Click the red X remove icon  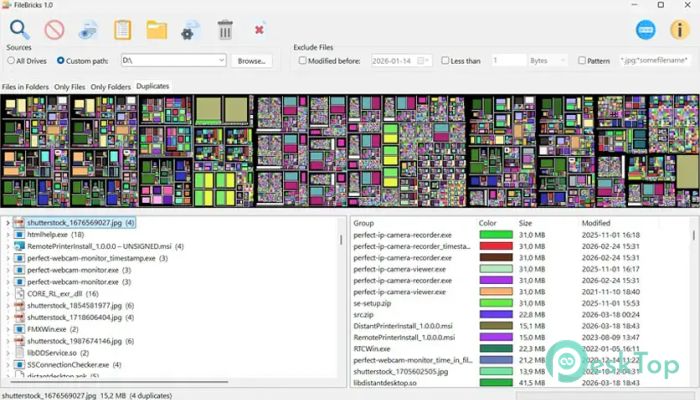point(259,29)
